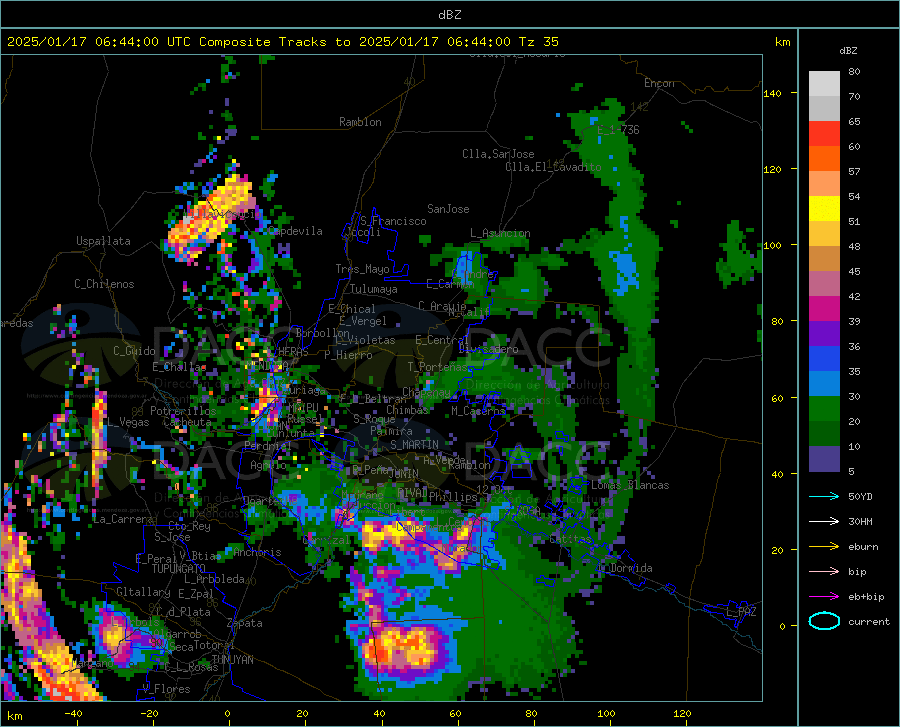Click the Anchoris location label
The width and height of the screenshot is (900, 727).
[x=257, y=552]
